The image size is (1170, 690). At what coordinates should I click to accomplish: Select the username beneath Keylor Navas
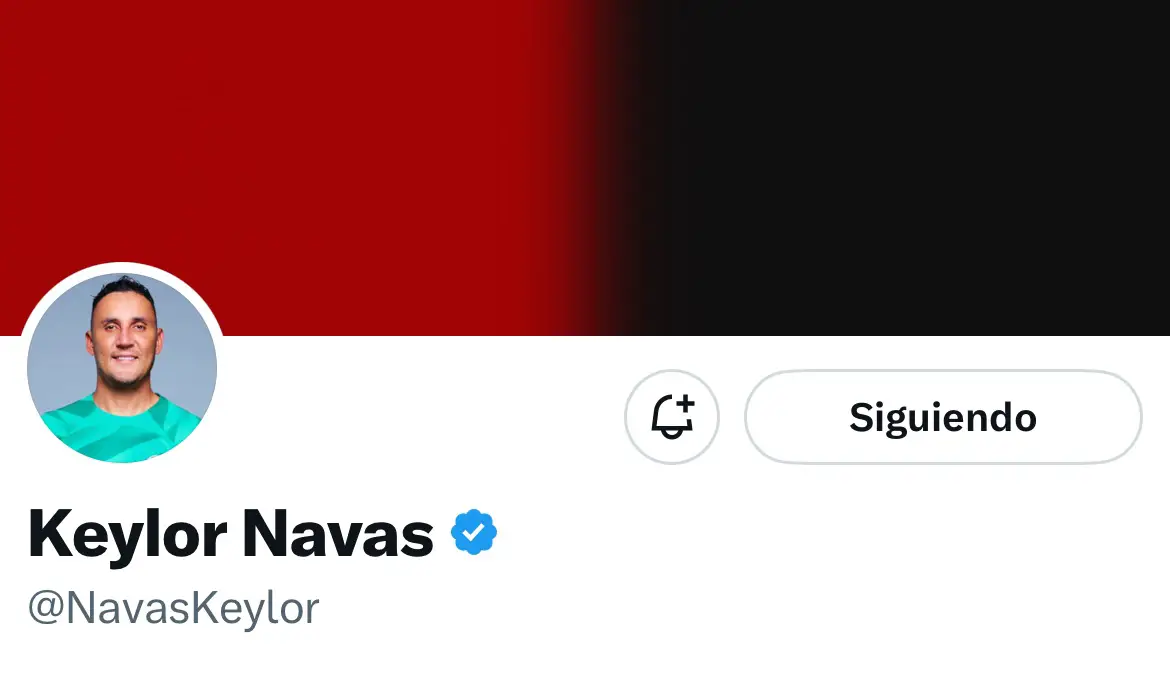(x=174, y=608)
